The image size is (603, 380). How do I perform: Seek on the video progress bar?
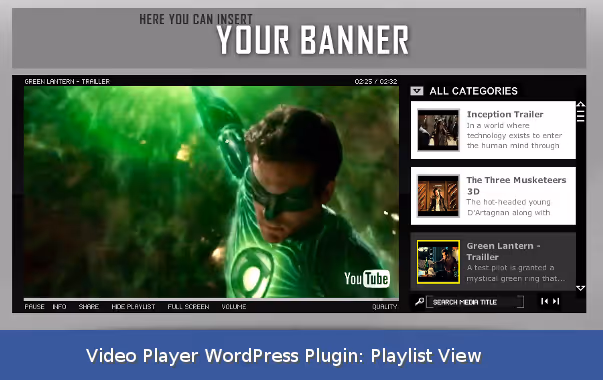point(211,299)
